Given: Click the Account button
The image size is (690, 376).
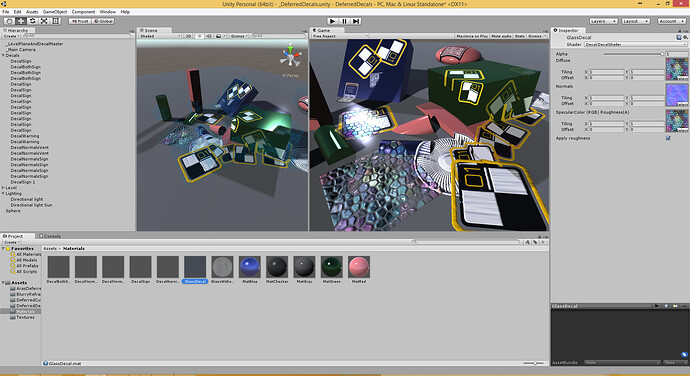Looking at the screenshot, I should [x=672, y=21].
